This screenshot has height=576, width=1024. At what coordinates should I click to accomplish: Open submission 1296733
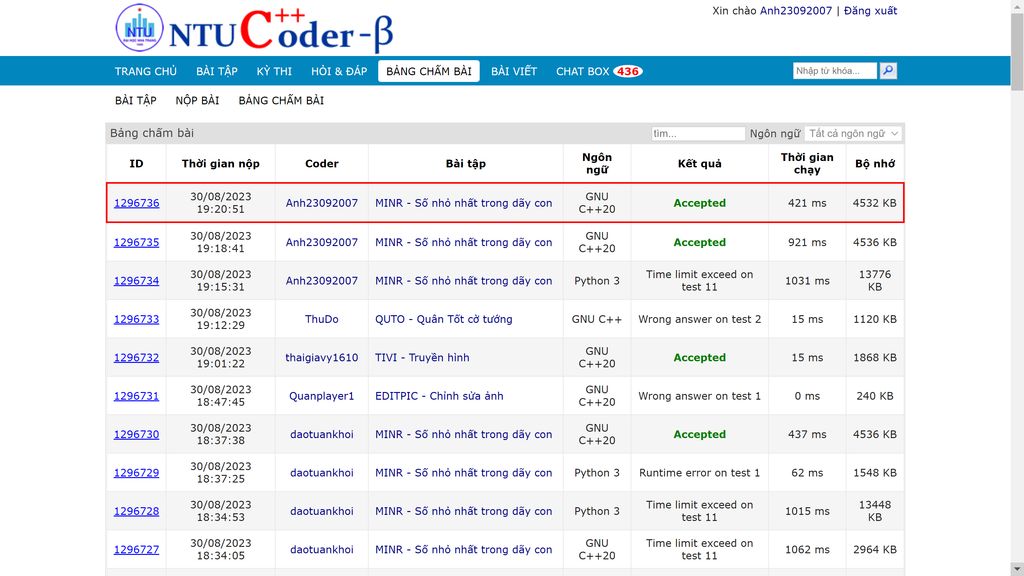point(136,319)
